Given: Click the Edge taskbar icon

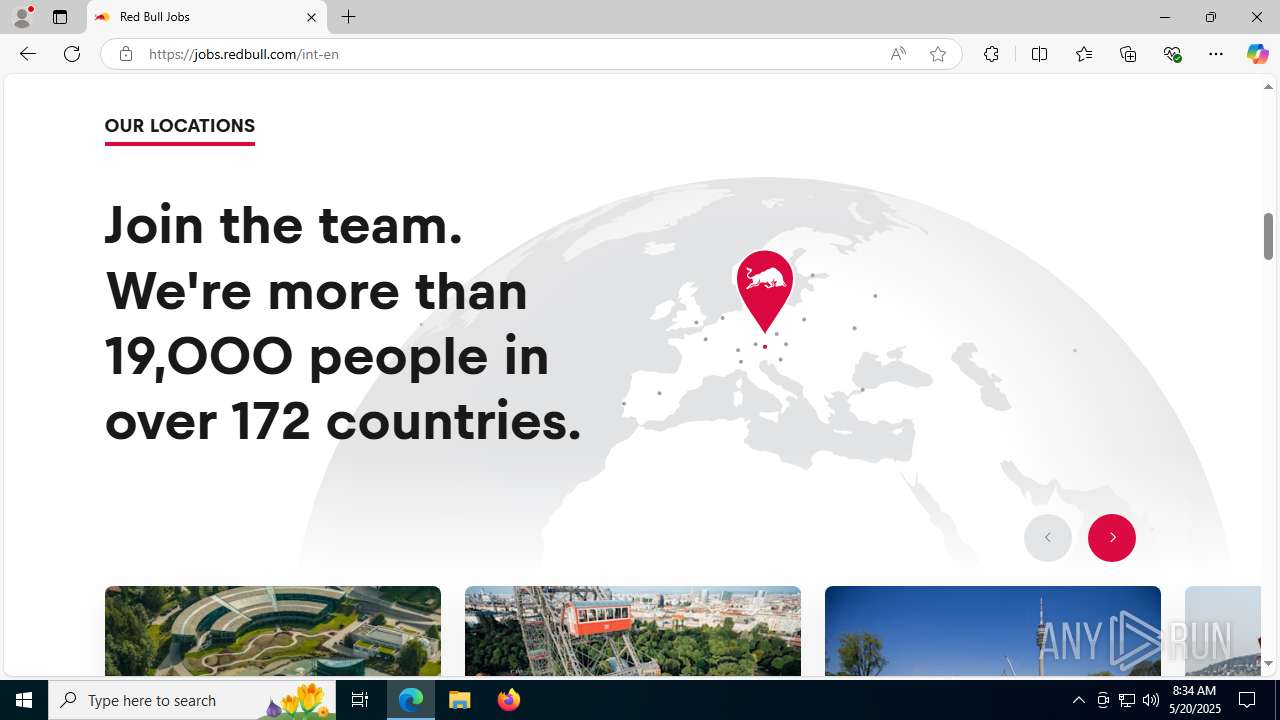Looking at the screenshot, I should tap(411, 700).
